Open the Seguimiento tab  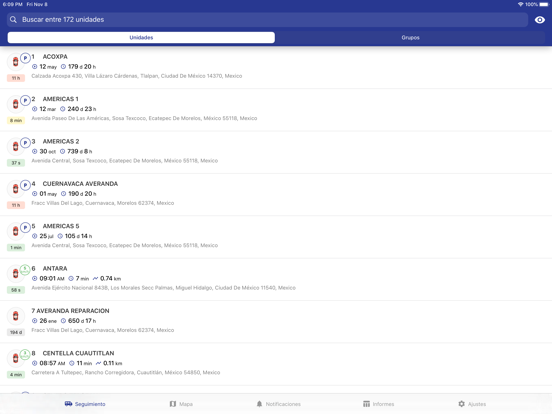click(85, 404)
